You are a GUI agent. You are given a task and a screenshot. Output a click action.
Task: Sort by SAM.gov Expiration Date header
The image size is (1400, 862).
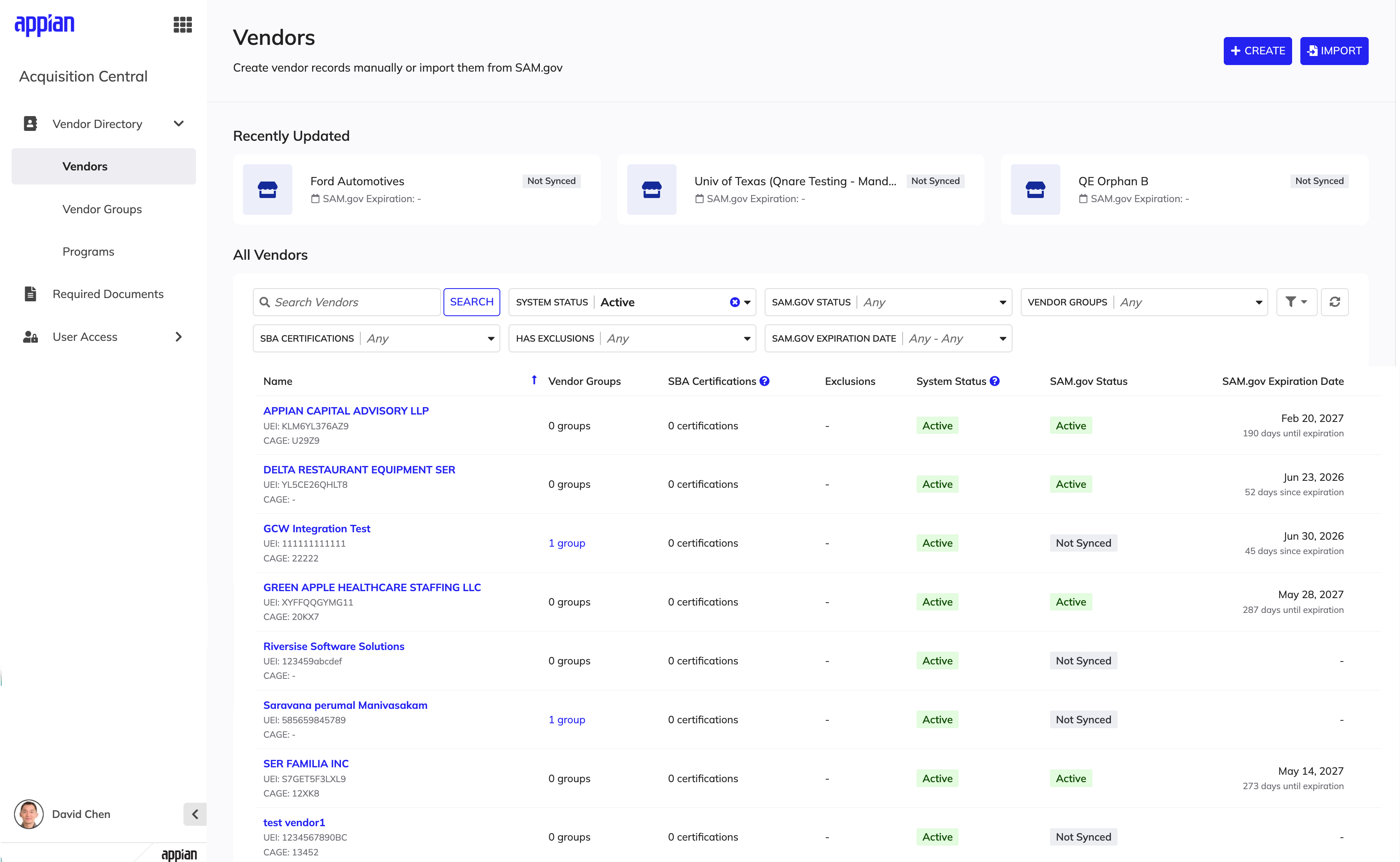(x=1283, y=382)
